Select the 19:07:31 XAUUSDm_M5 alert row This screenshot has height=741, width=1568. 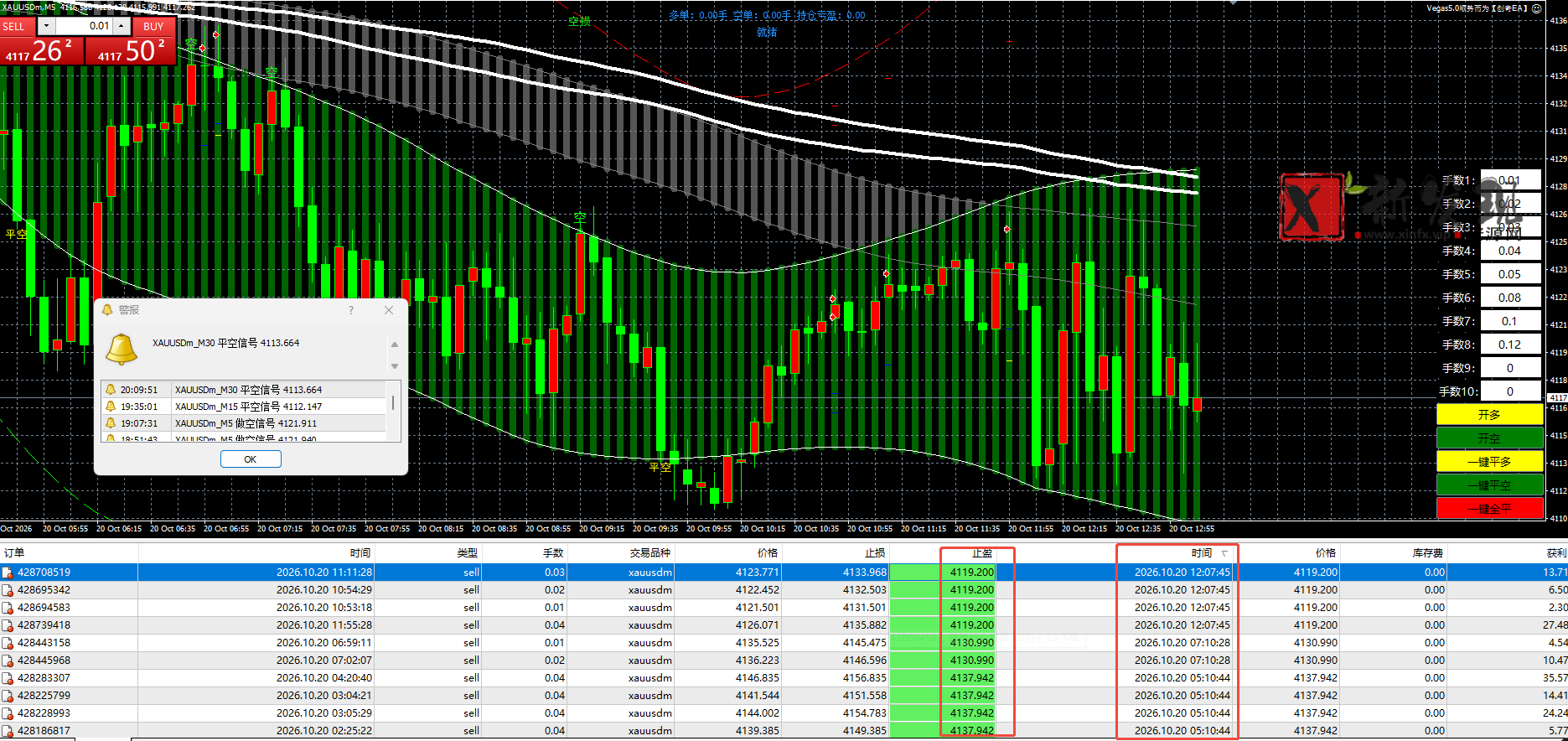244,423
